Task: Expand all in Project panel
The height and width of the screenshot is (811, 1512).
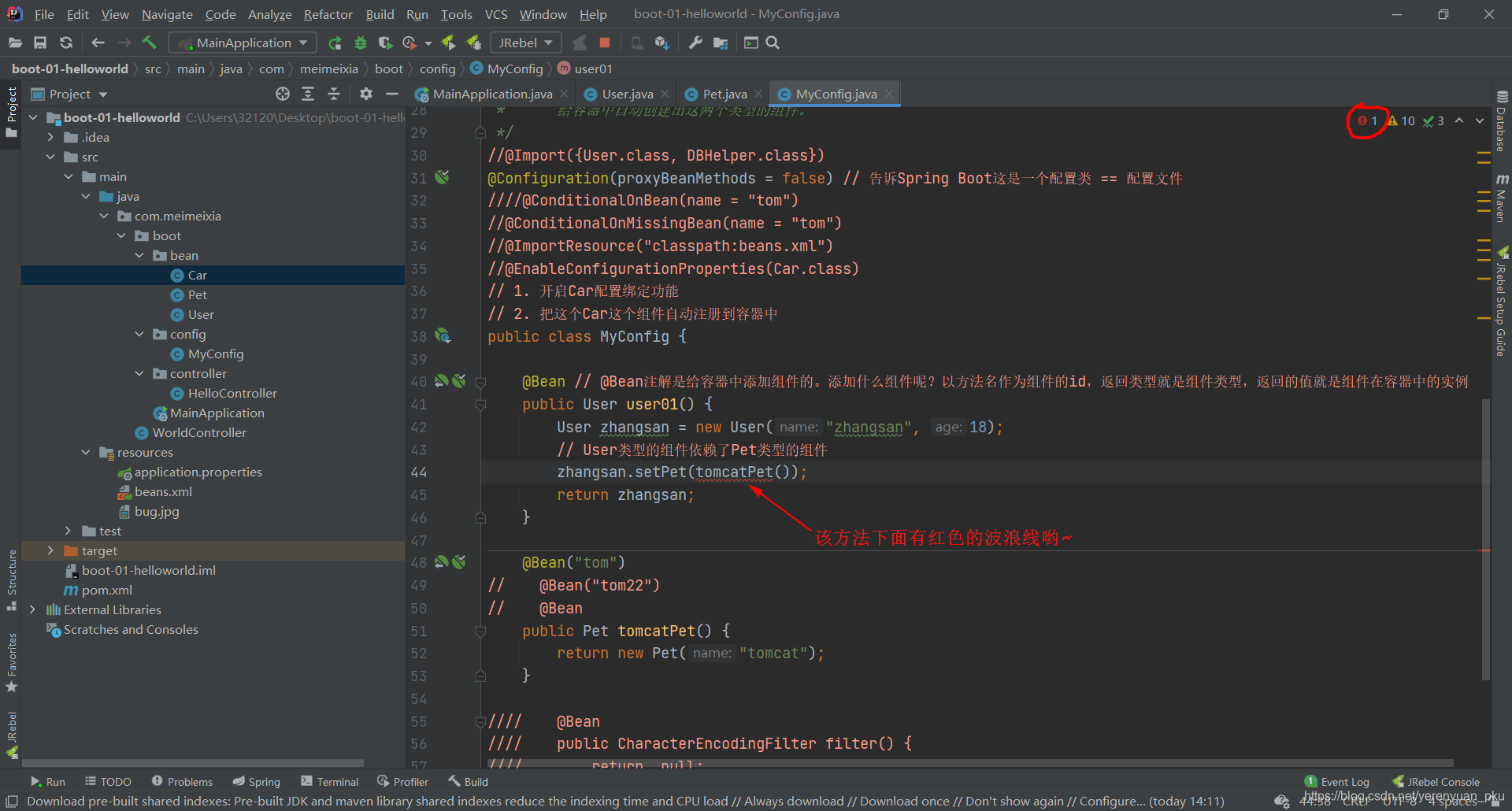Action: [308, 94]
